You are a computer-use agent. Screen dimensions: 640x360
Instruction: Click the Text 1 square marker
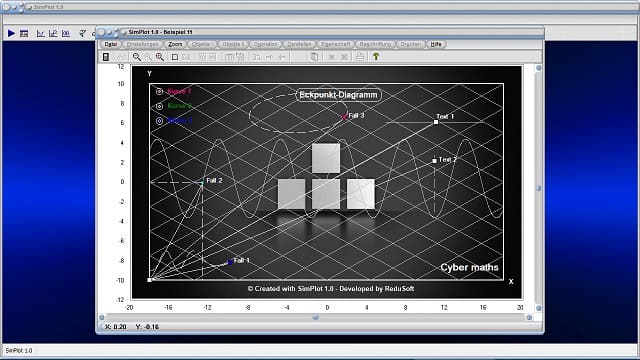pos(436,122)
